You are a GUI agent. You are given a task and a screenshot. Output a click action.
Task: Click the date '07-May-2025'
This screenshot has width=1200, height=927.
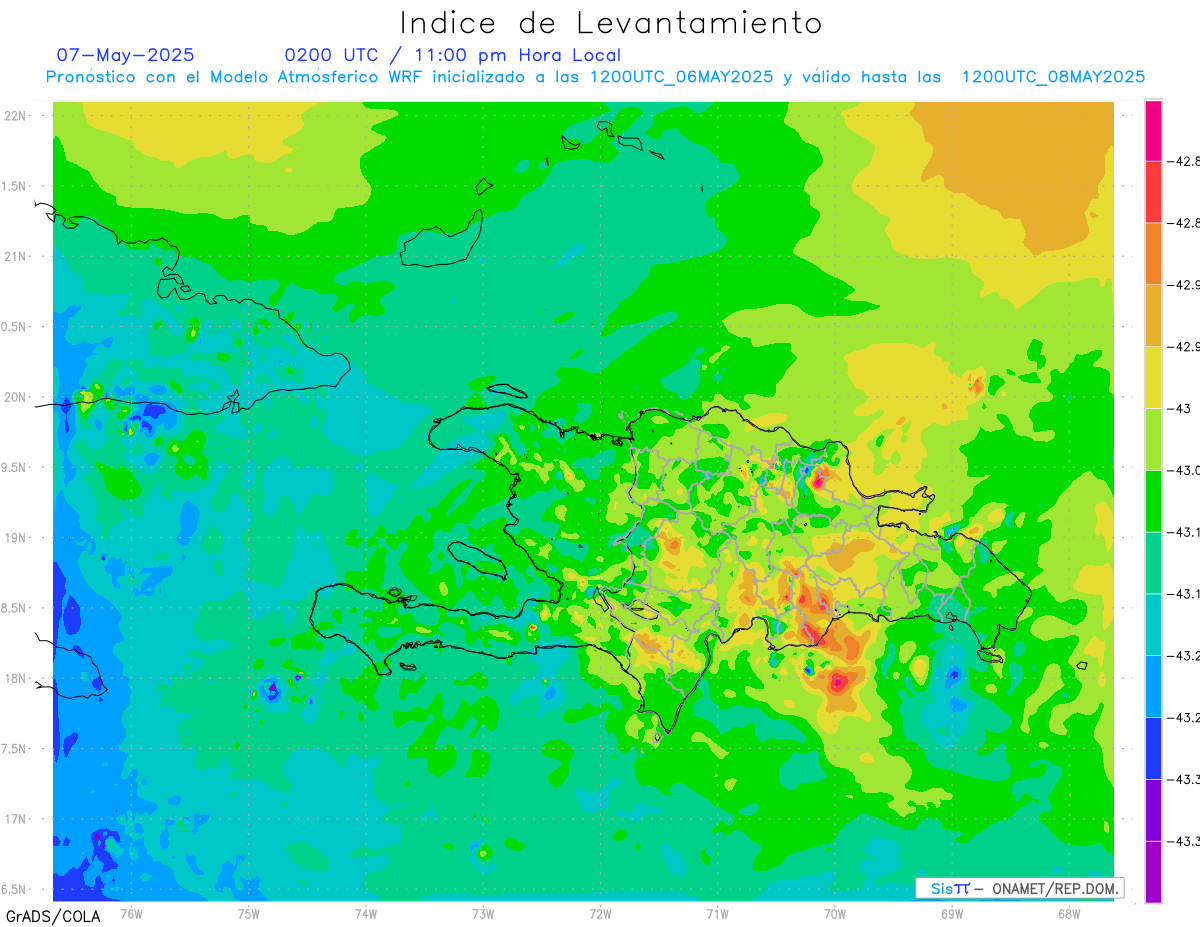click(126, 55)
